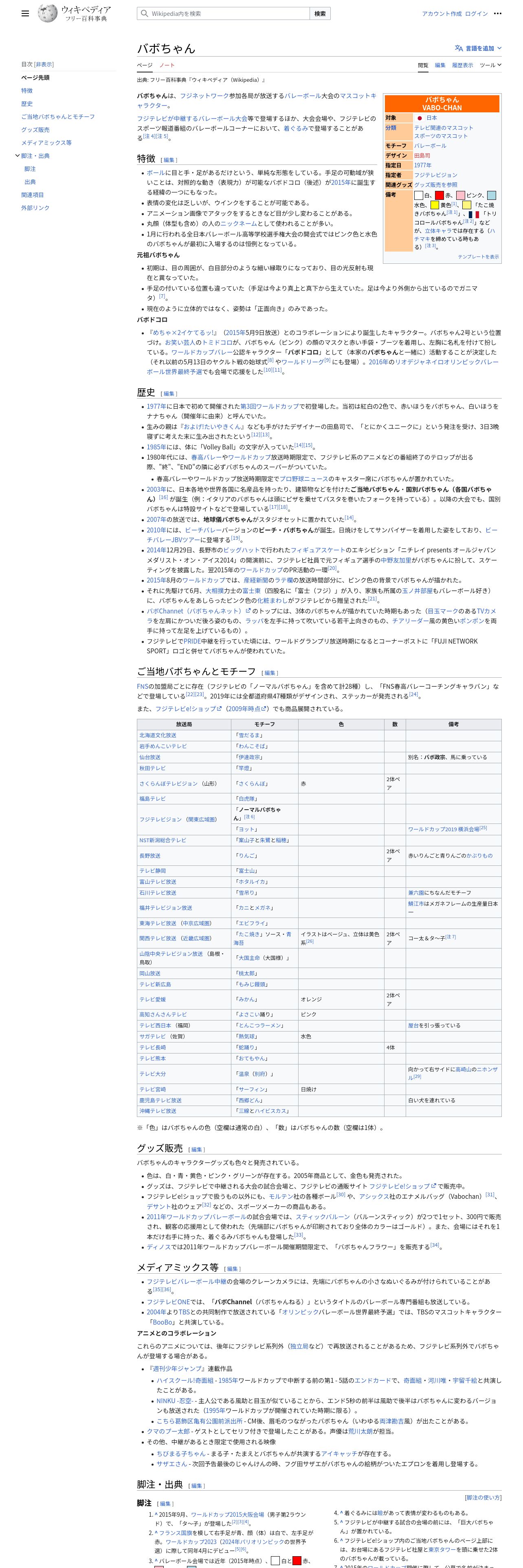Click the 検索 search button
The image size is (523, 1568).
pyautogui.click(x=320, y=13)
